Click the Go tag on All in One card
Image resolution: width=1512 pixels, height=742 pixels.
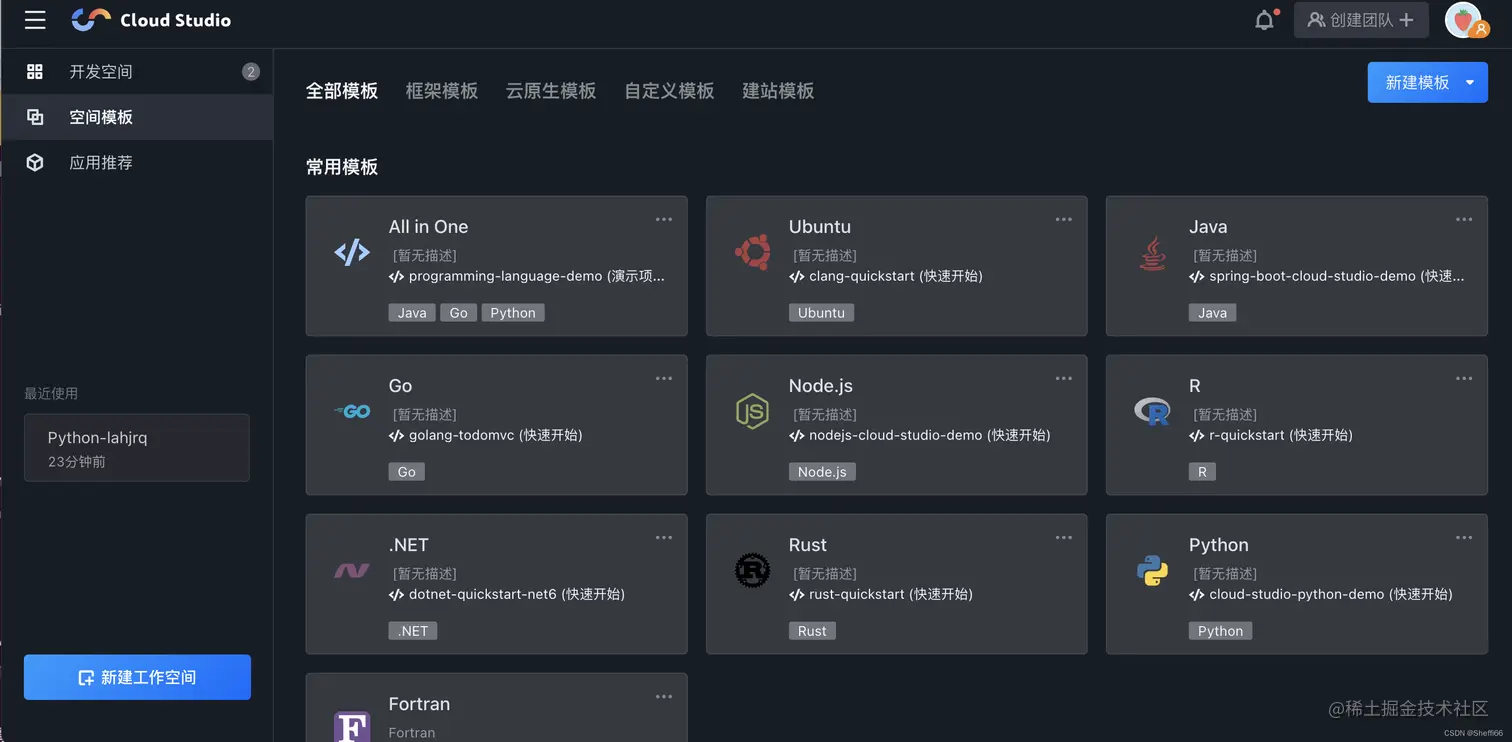[x=458, y=313]
